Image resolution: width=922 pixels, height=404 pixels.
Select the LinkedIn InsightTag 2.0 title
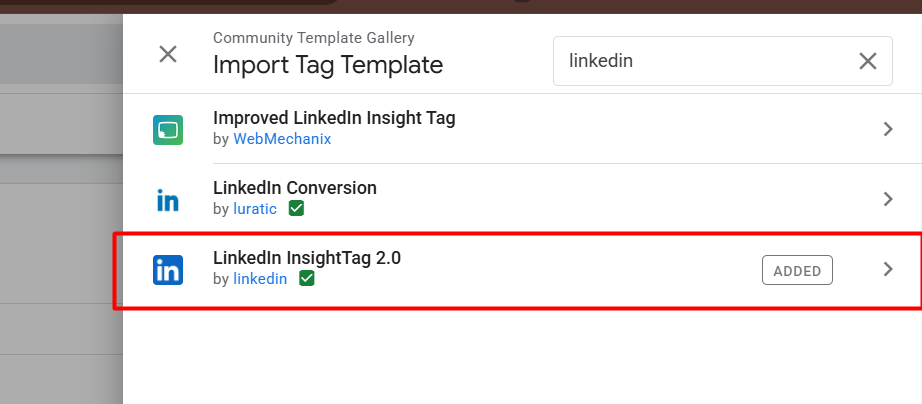click(x=306, y=258)
